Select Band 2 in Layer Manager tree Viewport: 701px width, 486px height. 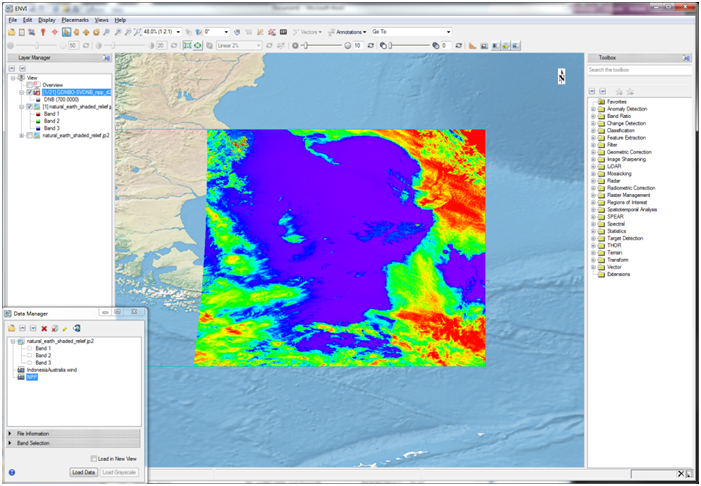point(51,121)
